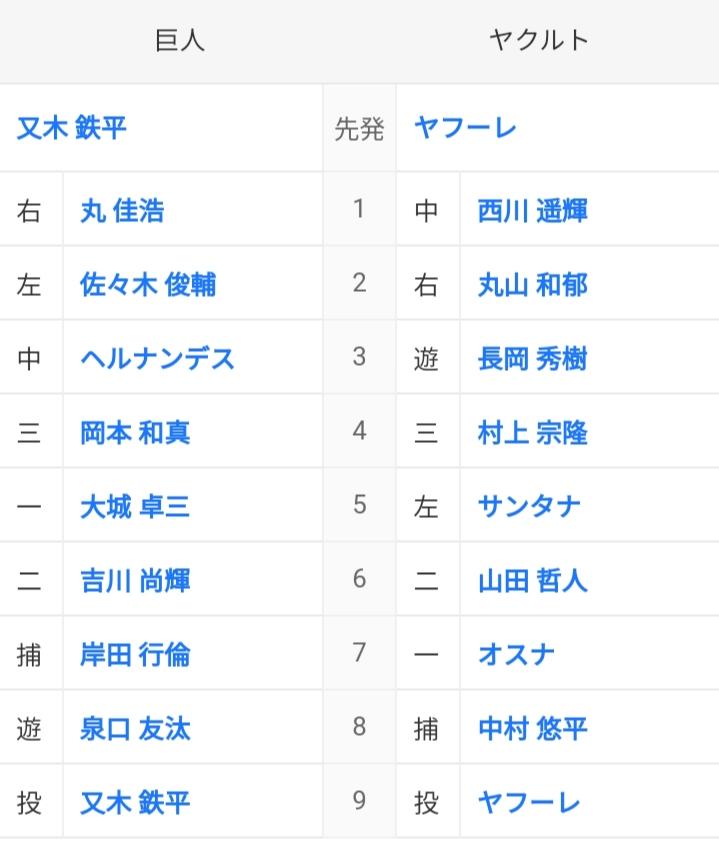
Task: Open 長岡 秀樹 player profile
Action: (533, 359)
